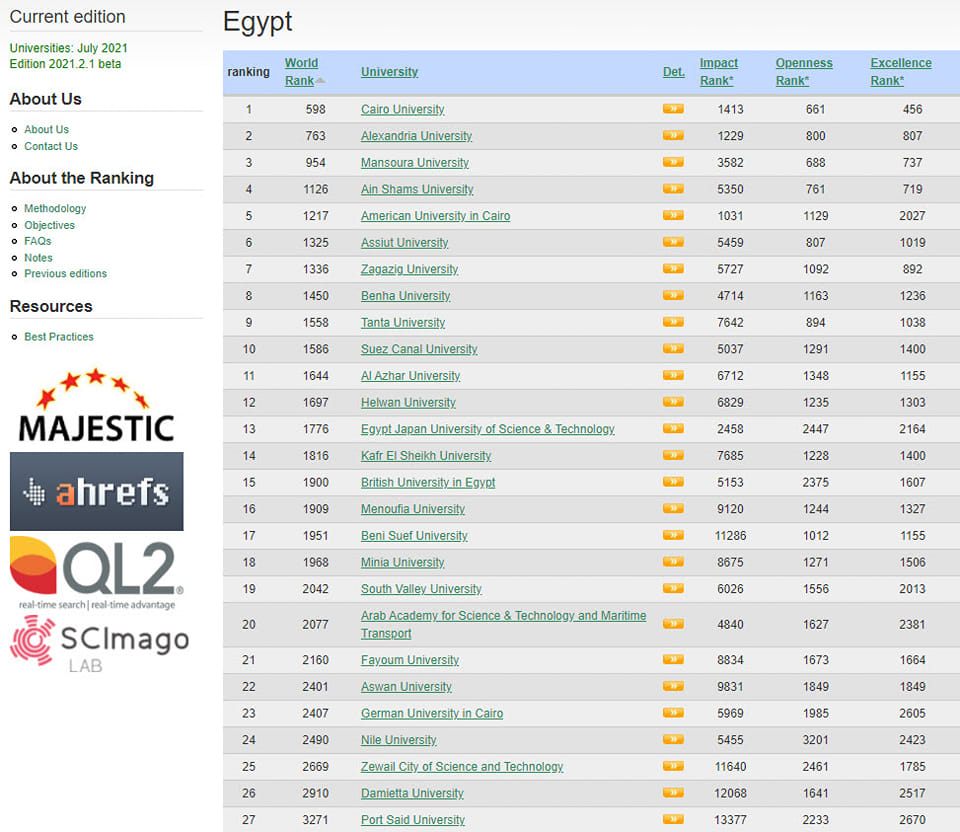Click the Det. icon for Benha University
The height and width of the screenshot is (832, 960).
(673, 296)
